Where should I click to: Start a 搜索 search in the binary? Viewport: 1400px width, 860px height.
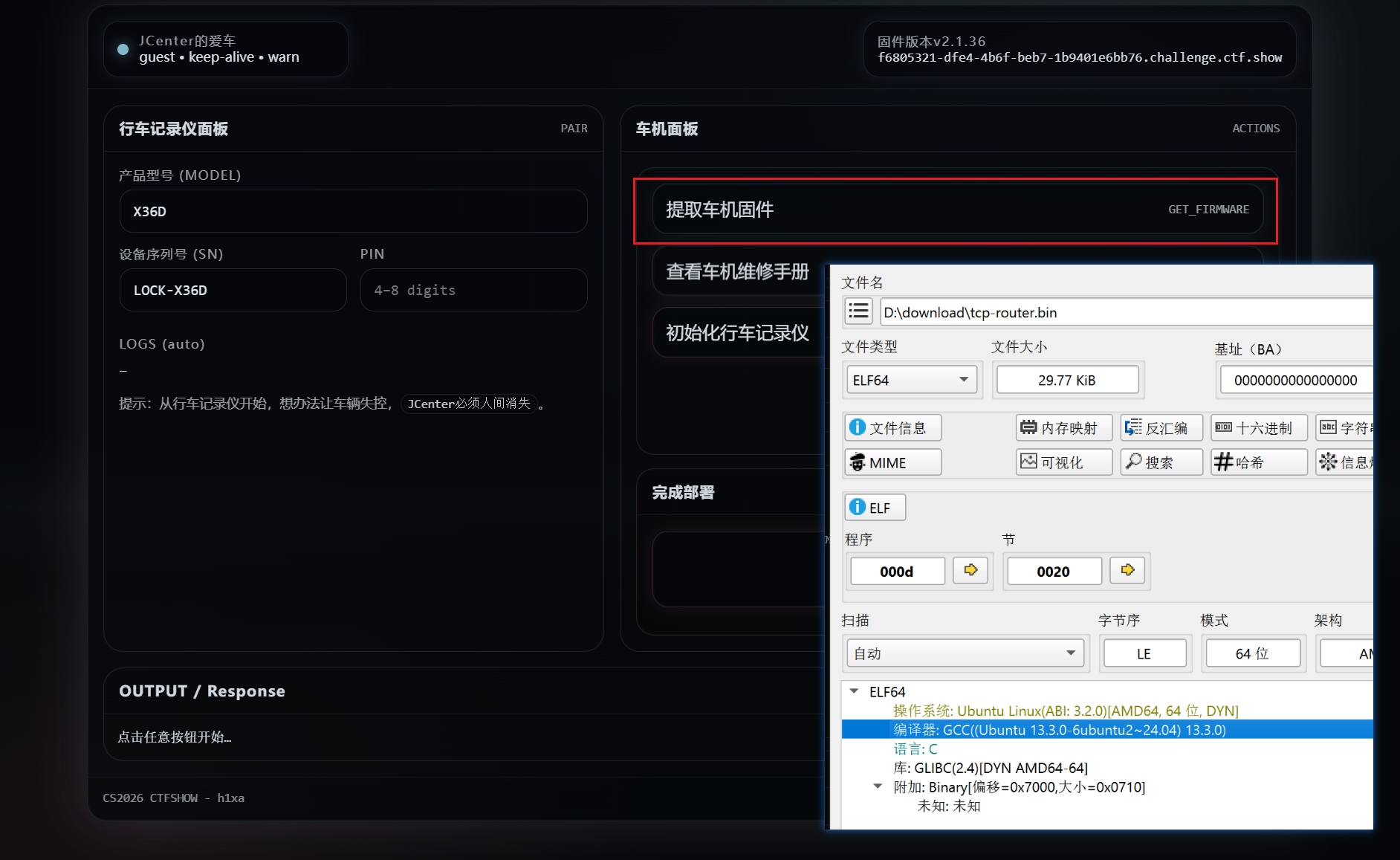click(x=1161, y=462)
